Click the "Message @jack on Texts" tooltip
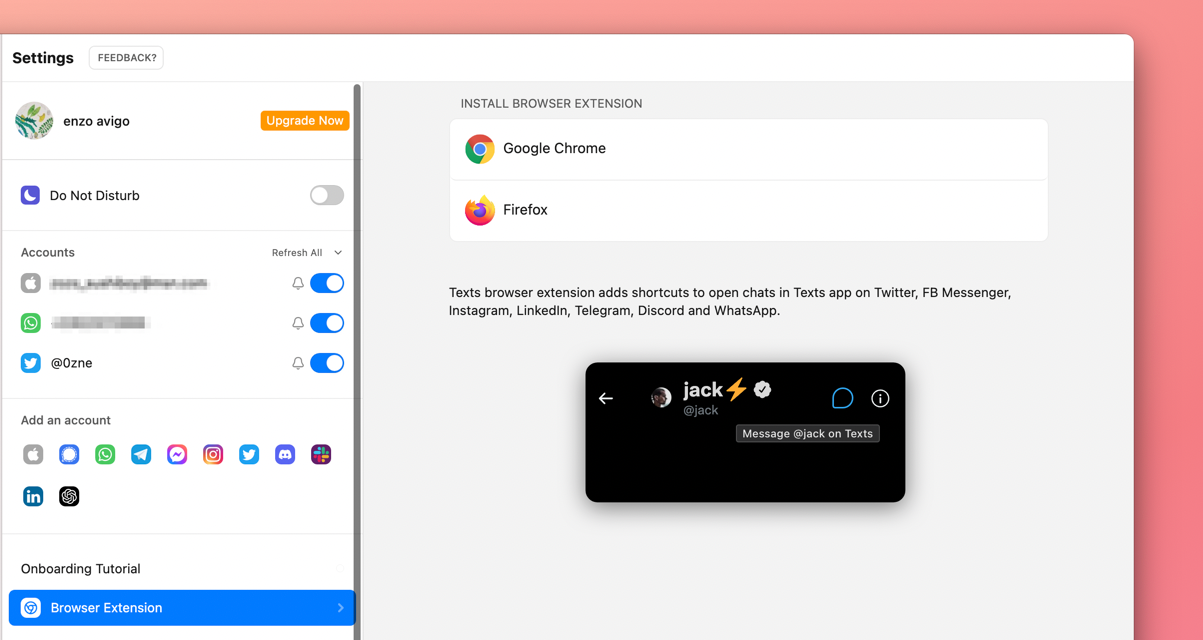Viewport: 1203px width, 640px height. 808,434
